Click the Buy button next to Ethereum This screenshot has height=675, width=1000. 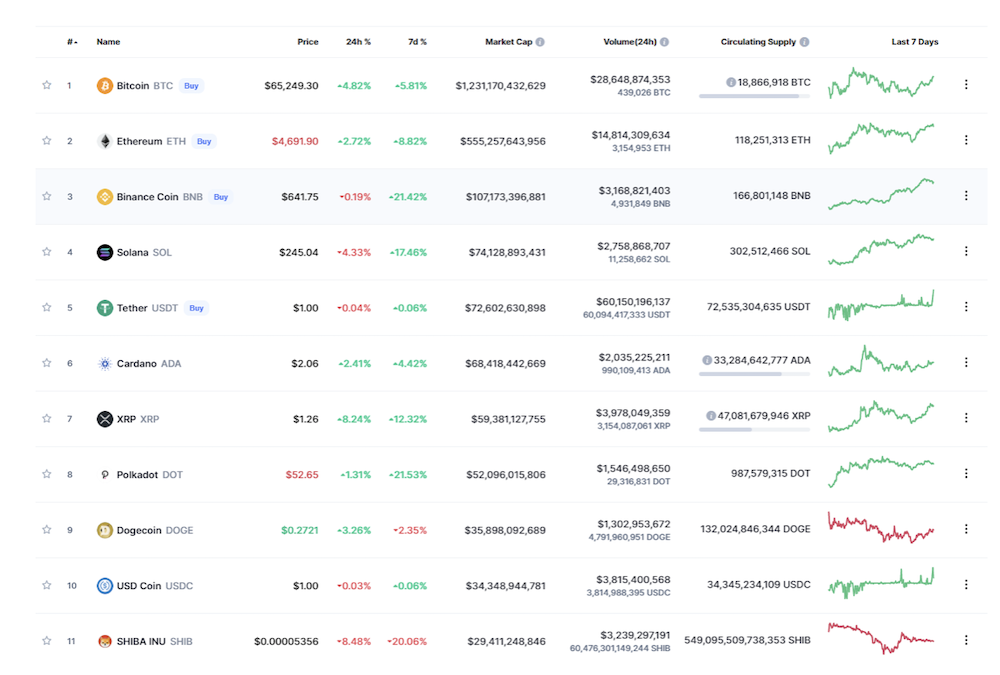coord(204,141)
